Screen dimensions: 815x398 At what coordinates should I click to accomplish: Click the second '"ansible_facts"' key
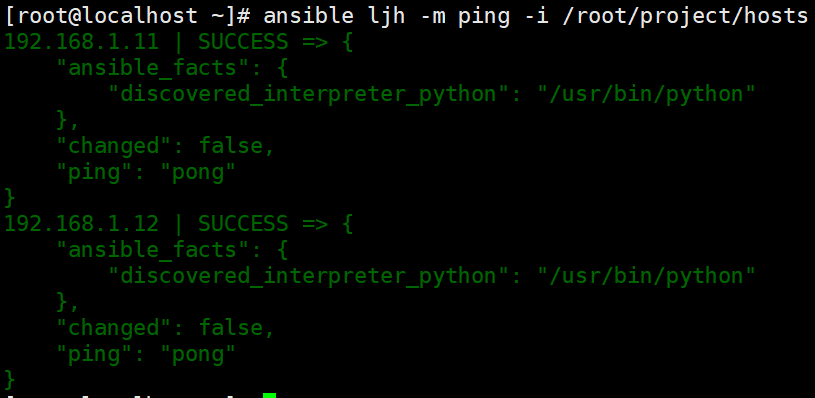153,251
